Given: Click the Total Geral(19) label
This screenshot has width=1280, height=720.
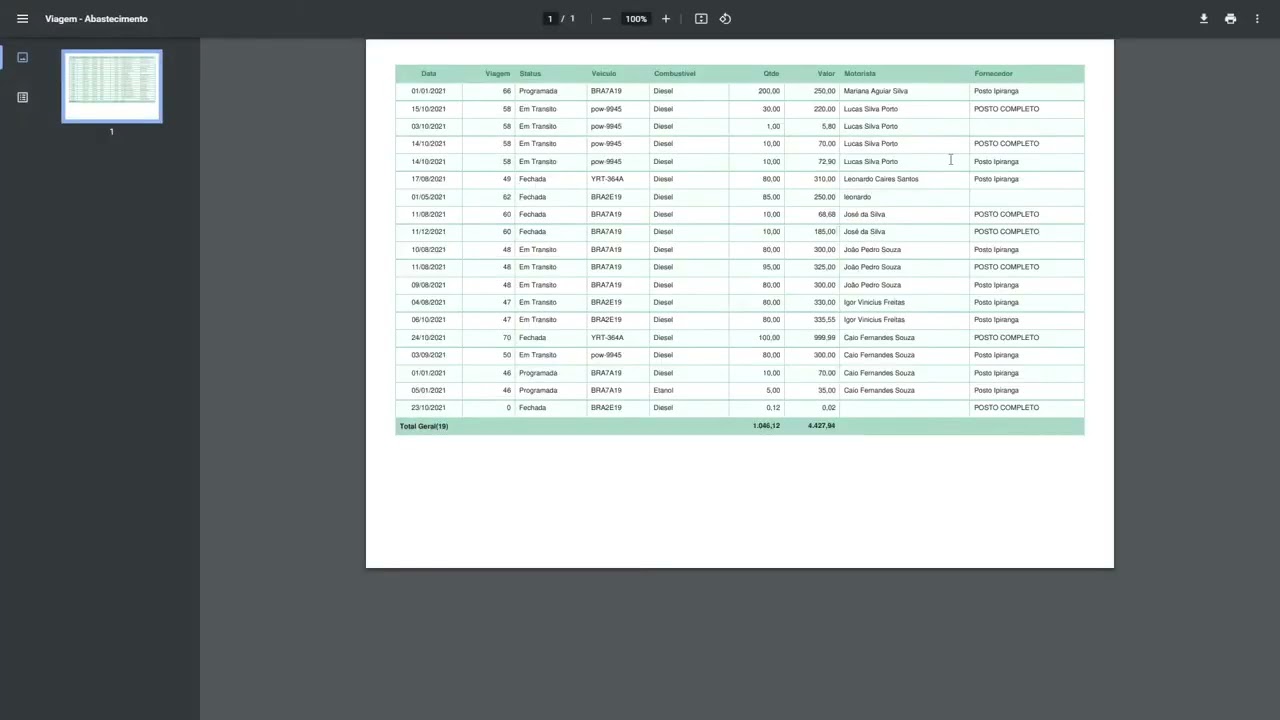Looking at the screenshot, I should coord(424,426).
